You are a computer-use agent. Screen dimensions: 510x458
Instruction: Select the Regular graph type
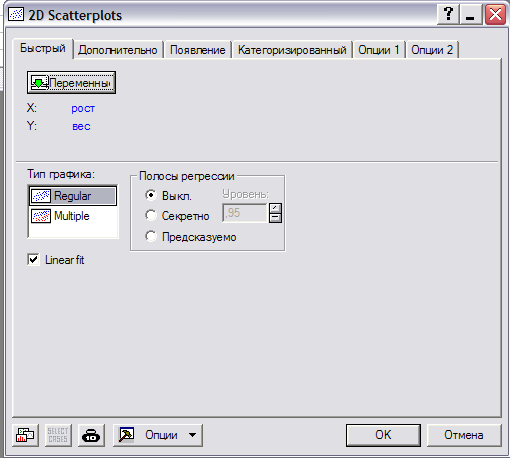click(73, 196)
